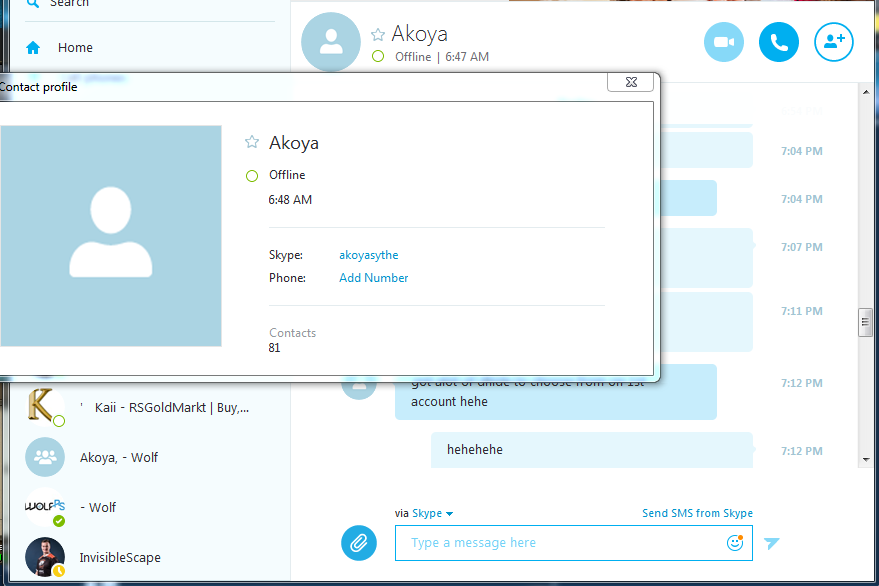Click sender avatar beside 'account hehe' message

pyautogui.click(x=359, y=390)
